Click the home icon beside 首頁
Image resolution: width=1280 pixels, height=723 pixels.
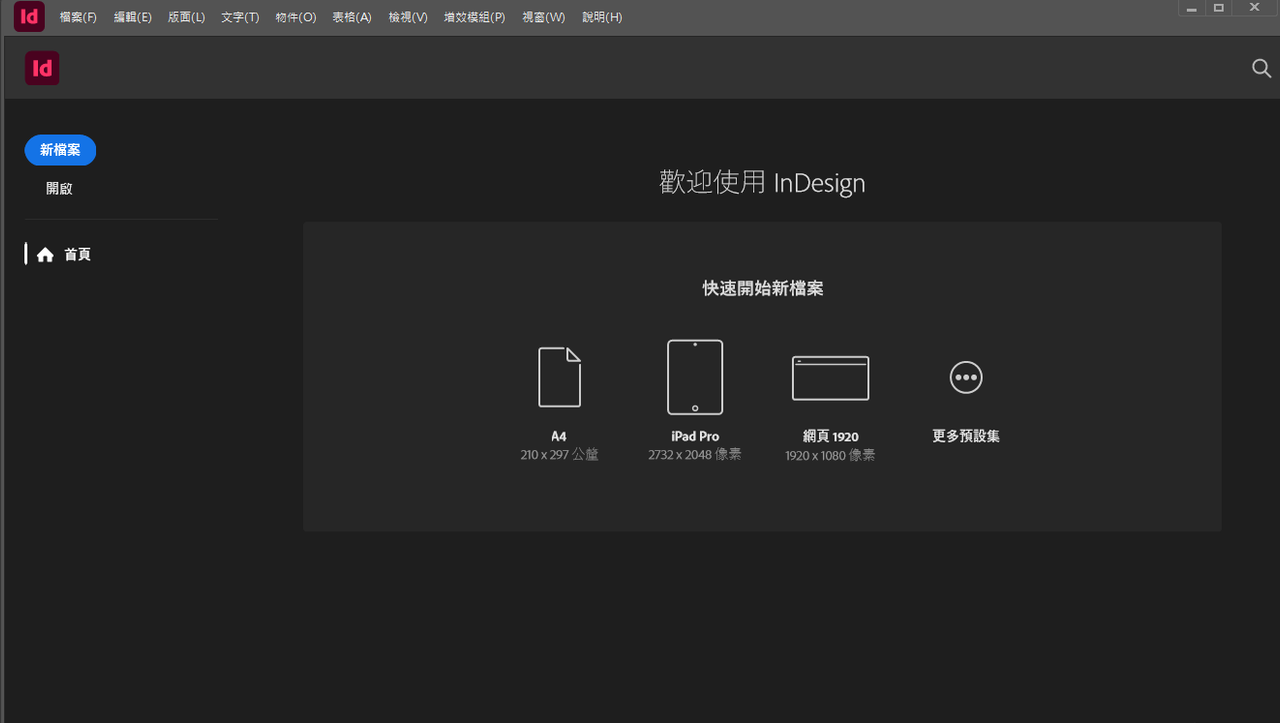click(45, 255)
